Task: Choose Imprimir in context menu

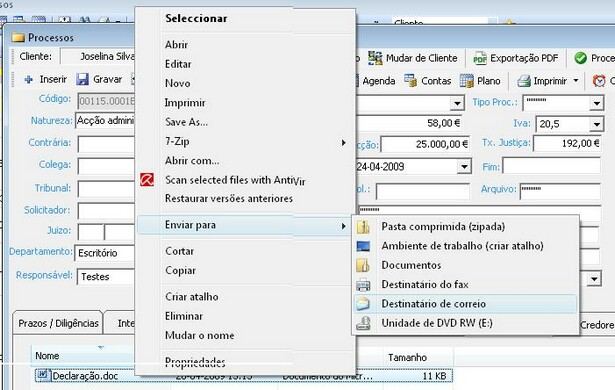Action: (x=185, y=103)
